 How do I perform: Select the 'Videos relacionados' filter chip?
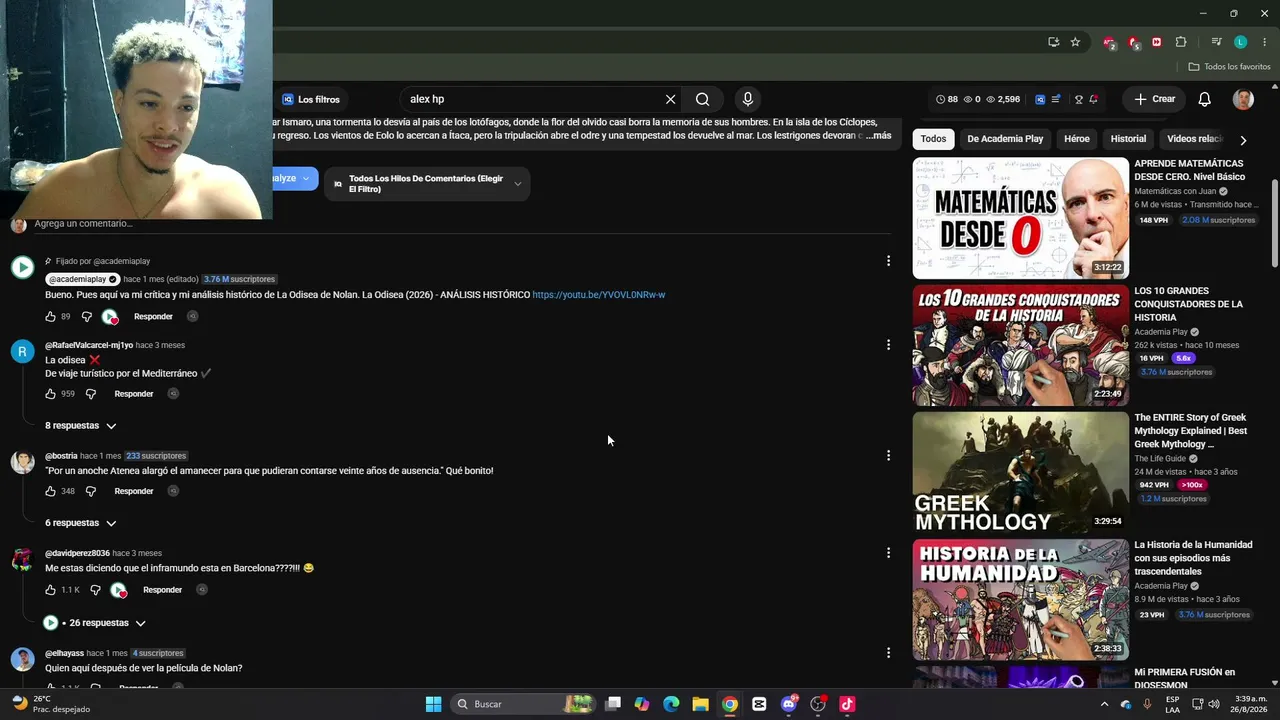1194,139
